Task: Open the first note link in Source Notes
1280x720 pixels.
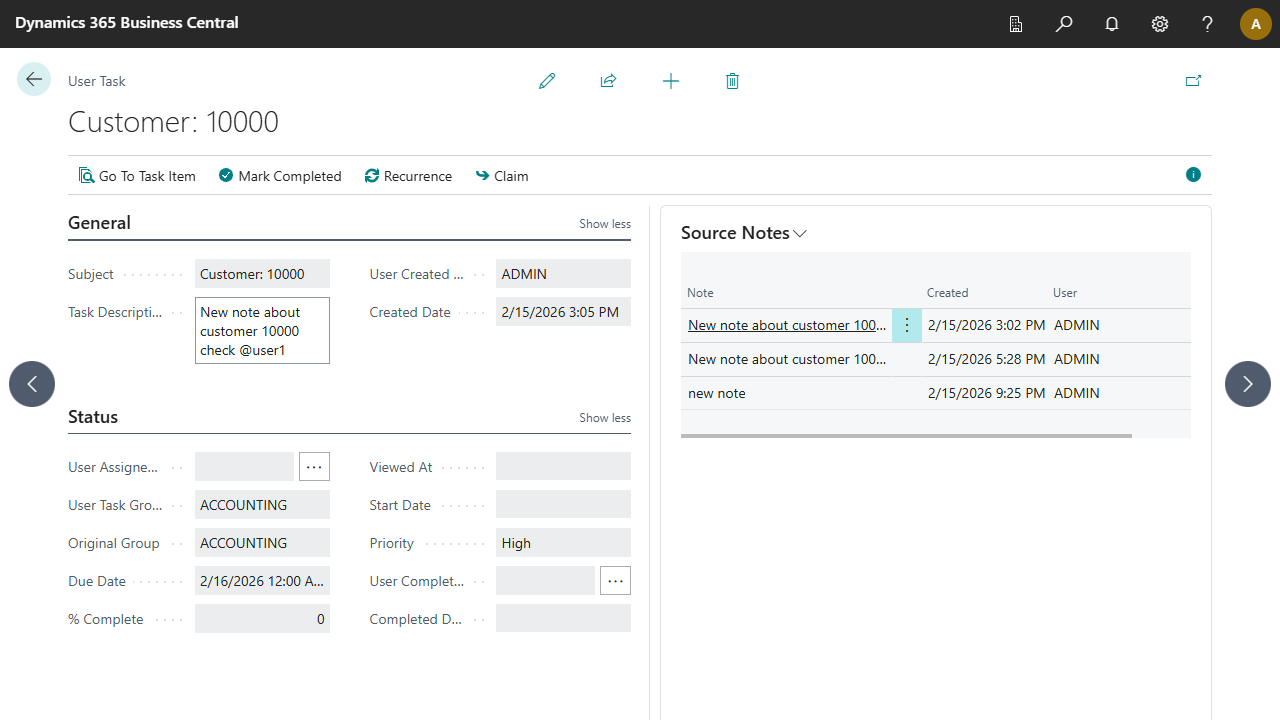Action: click(786, 325)
